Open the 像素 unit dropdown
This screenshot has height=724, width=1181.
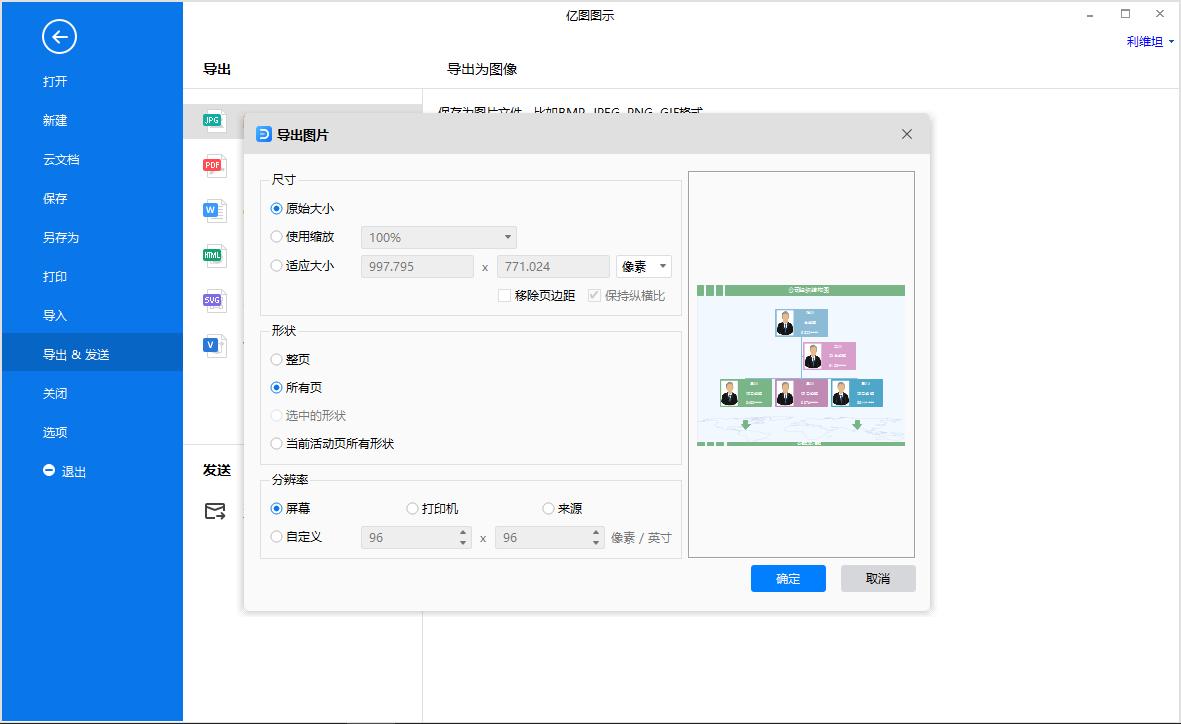point(643,266)
